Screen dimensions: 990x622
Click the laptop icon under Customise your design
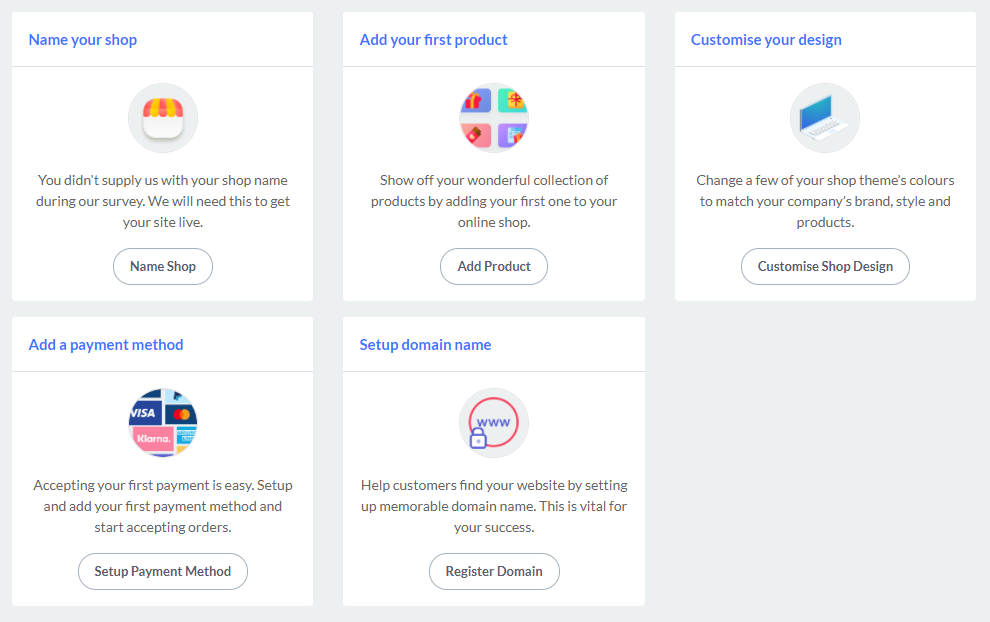pyautogui.click(x=825, y=117)
